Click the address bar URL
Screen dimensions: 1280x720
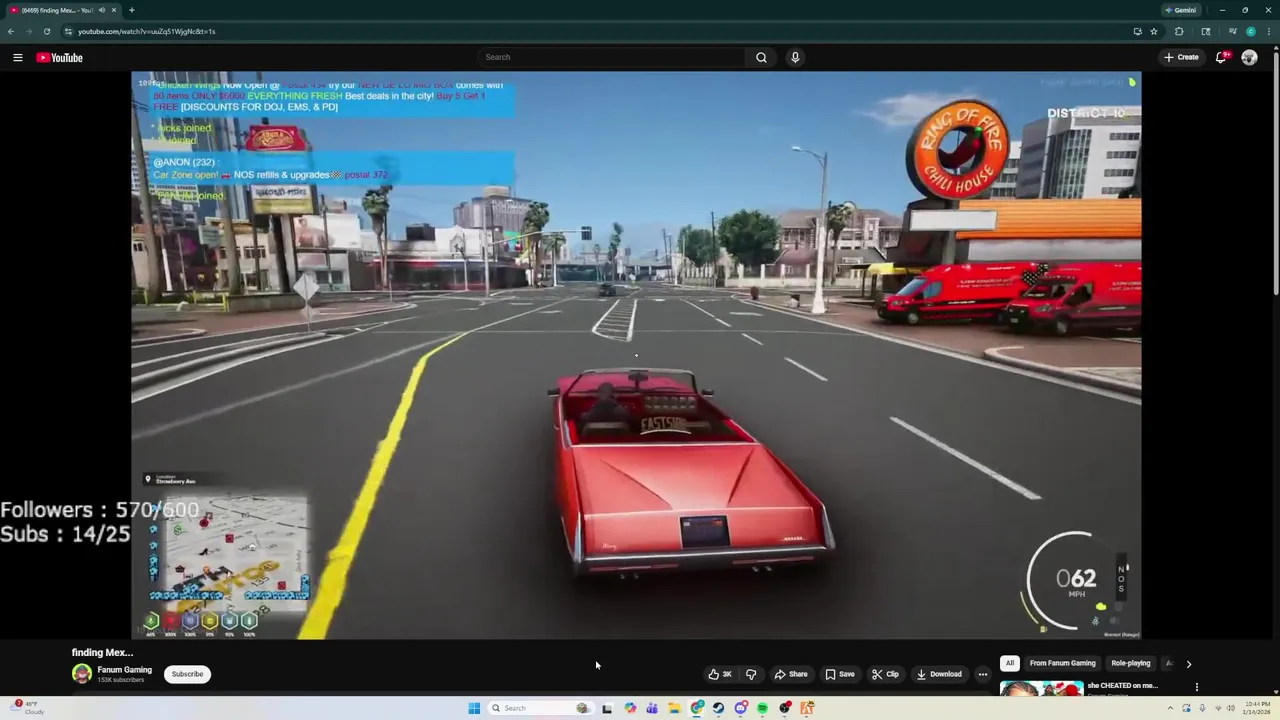click(x=147, y=31)
